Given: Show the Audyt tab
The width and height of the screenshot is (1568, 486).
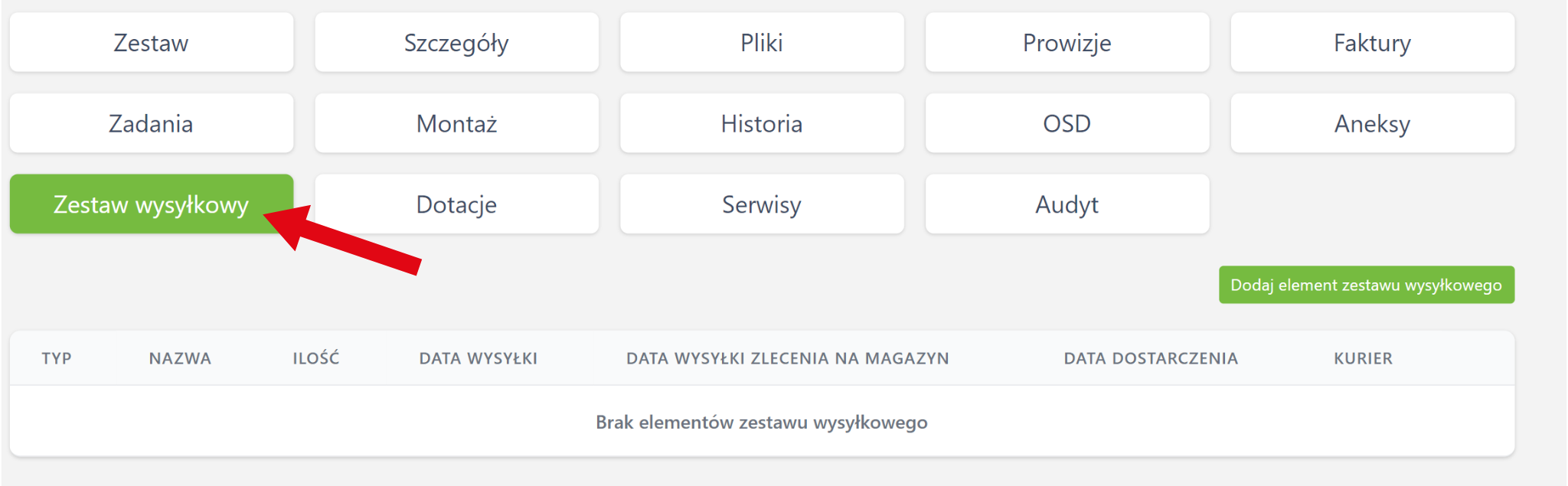Looking at the screenshot, I should pyautogui.click(x=1067, y=204).
